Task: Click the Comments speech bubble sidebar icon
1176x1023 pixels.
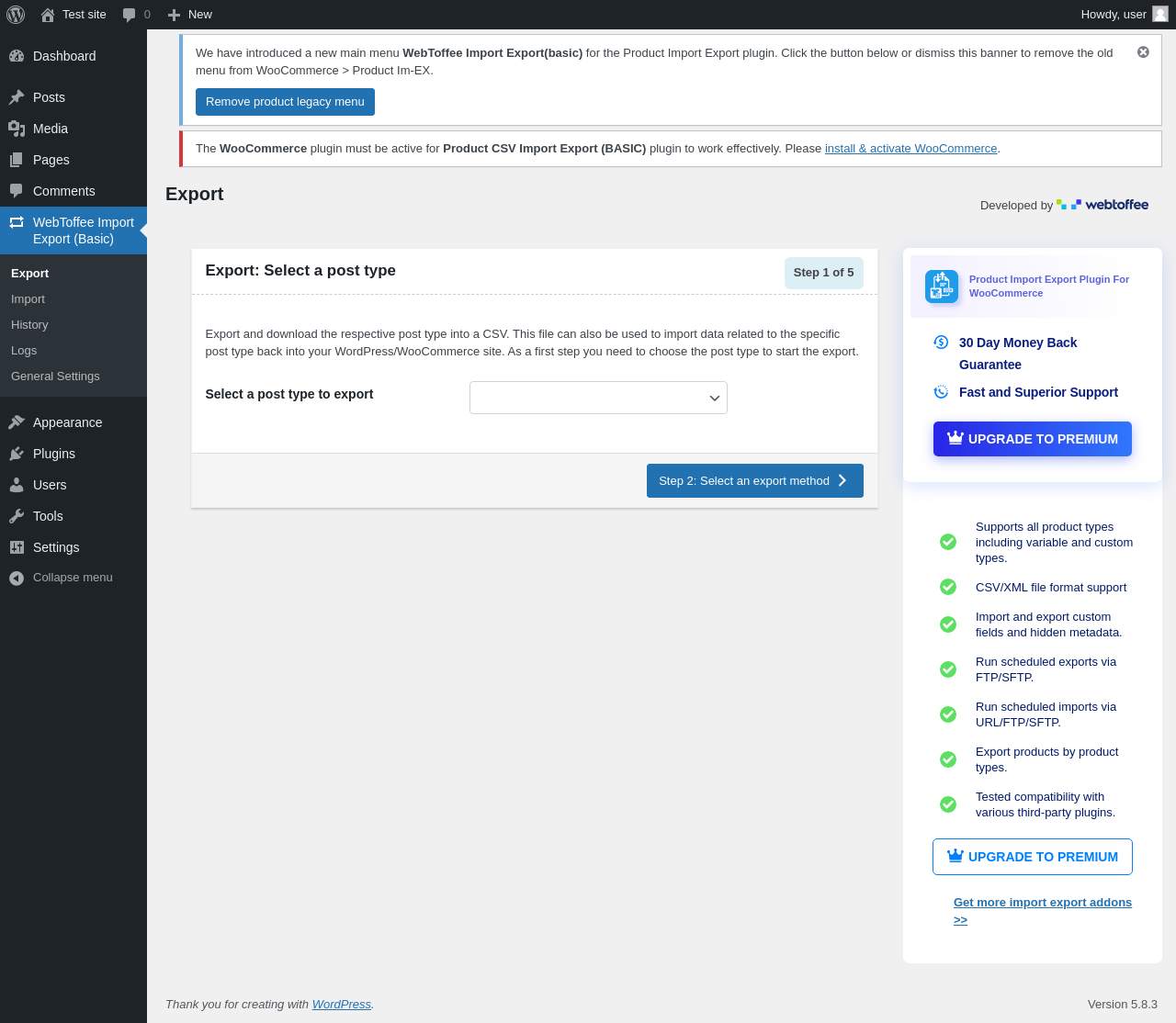Action: click(x=17, y=191)
